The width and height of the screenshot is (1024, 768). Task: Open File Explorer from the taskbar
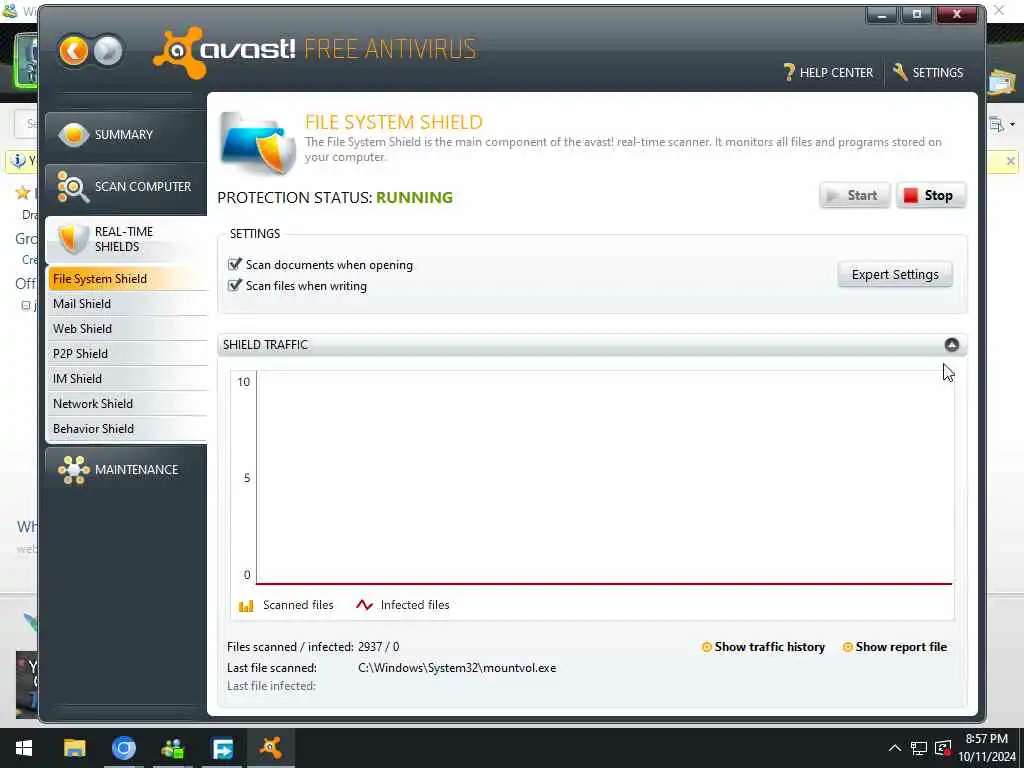click(x=74, y=748)
